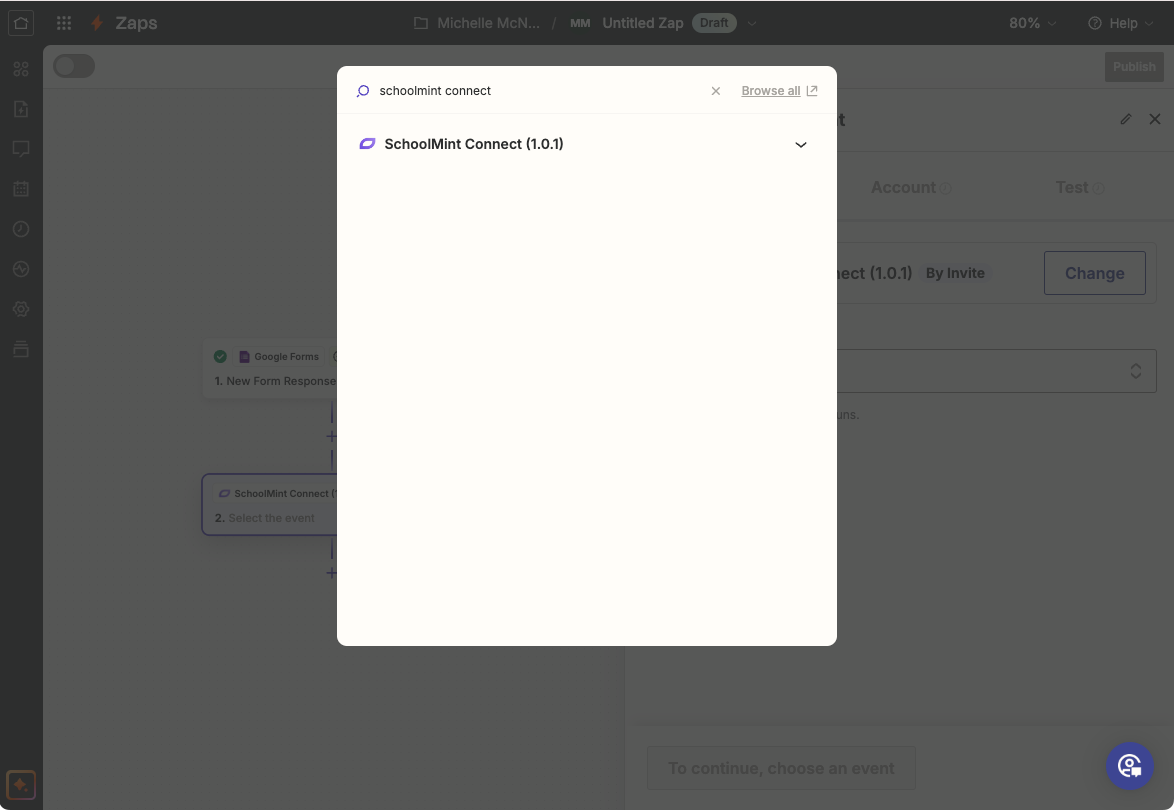The height and width of the screenshot is (810, 1174).
Task: Click the SchoolMint Connect app logo
Action: (367, 144)
